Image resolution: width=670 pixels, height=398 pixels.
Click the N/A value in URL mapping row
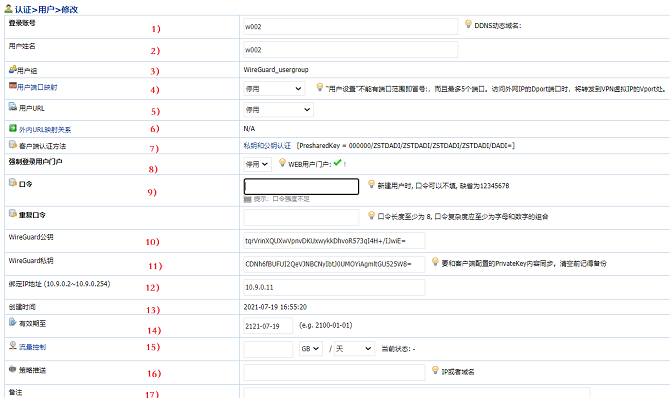249,129
